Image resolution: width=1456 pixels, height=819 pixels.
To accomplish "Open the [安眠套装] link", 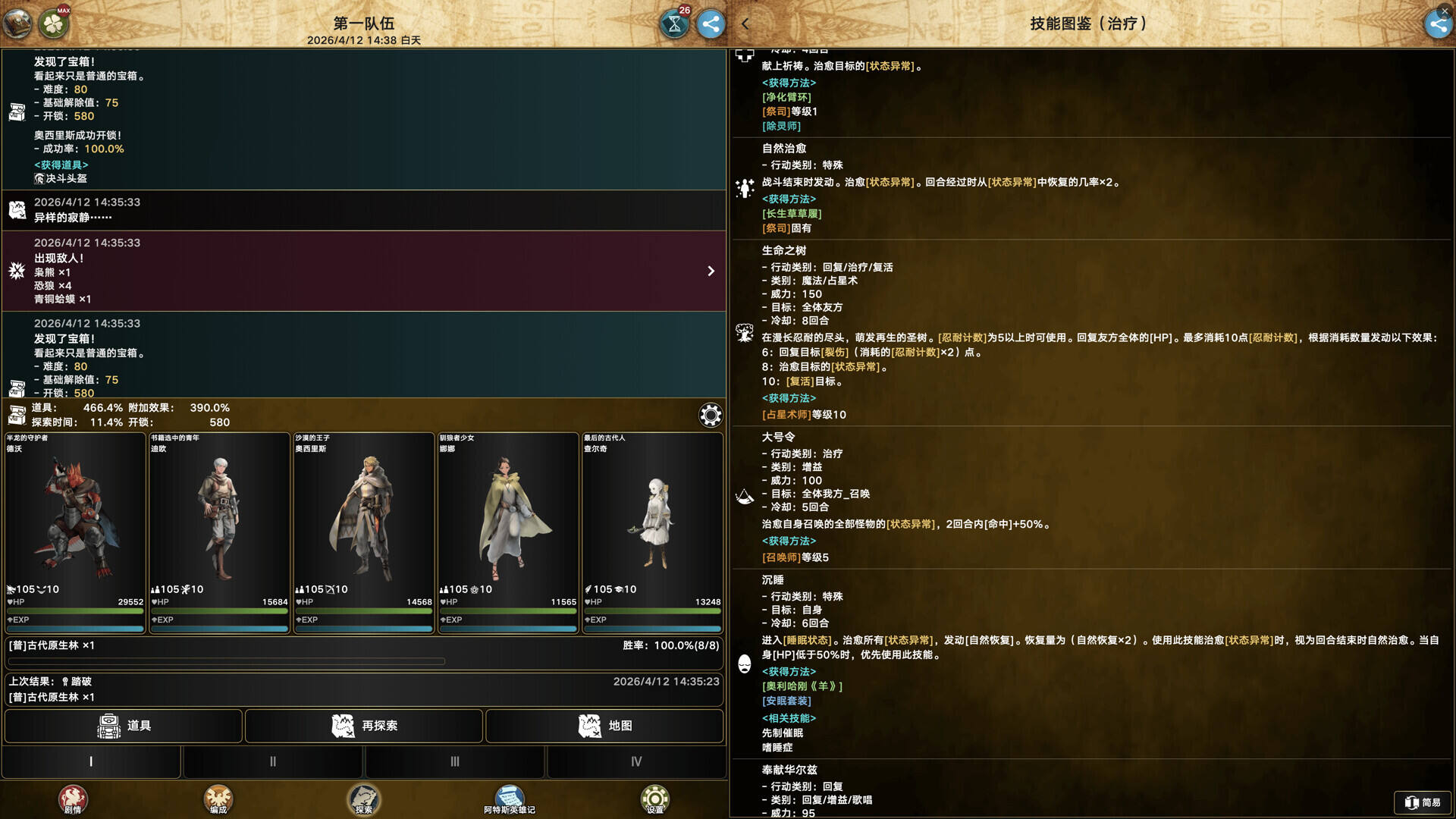I will [786, 701].
